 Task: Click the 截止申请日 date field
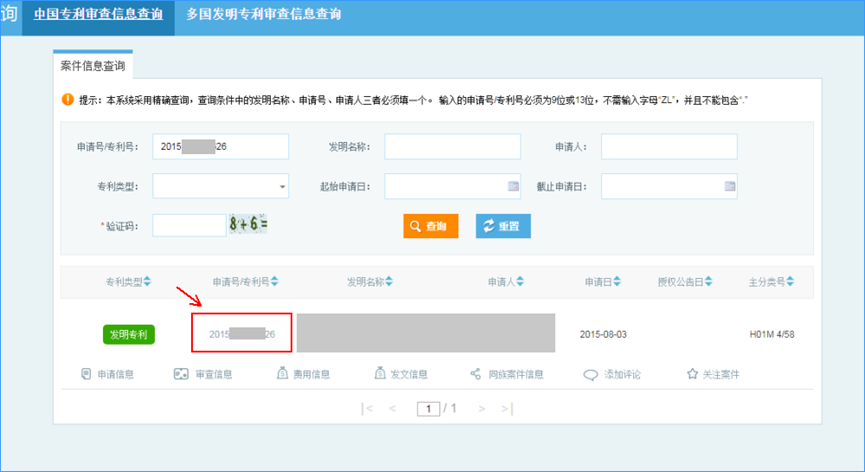[669, 186]
